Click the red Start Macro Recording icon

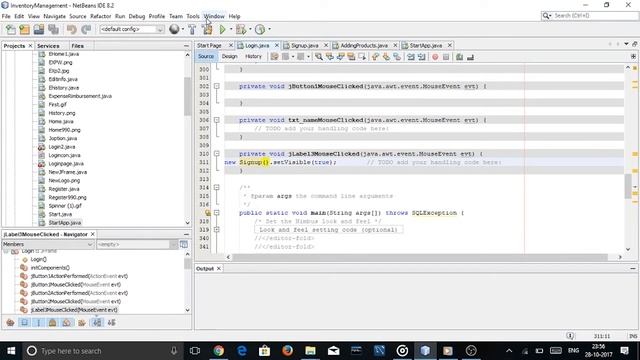point(435,57)
